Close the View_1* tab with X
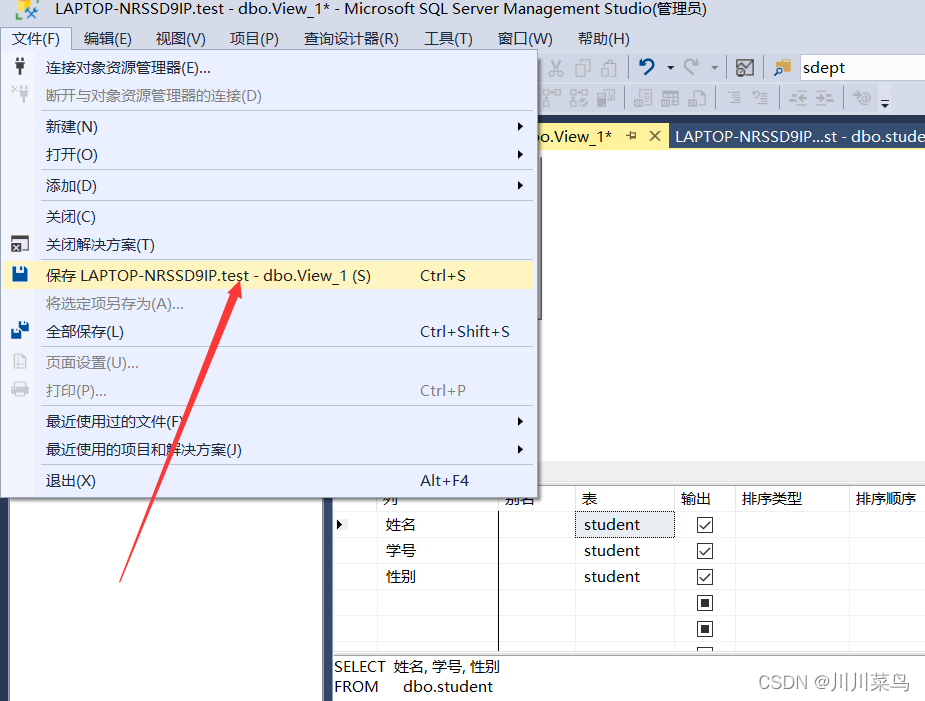The image size is (925, 701). [655, 136]
